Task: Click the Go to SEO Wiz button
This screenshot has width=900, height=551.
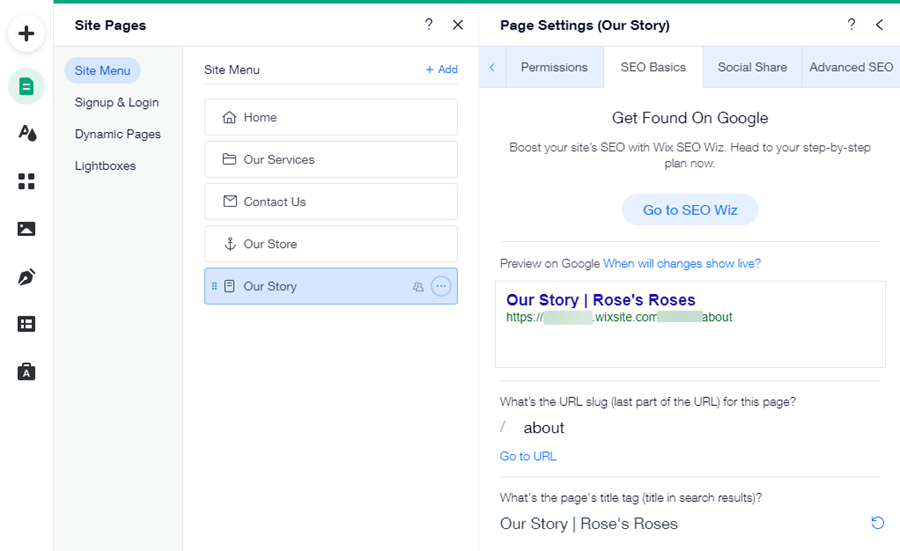Action: (690, 210)
